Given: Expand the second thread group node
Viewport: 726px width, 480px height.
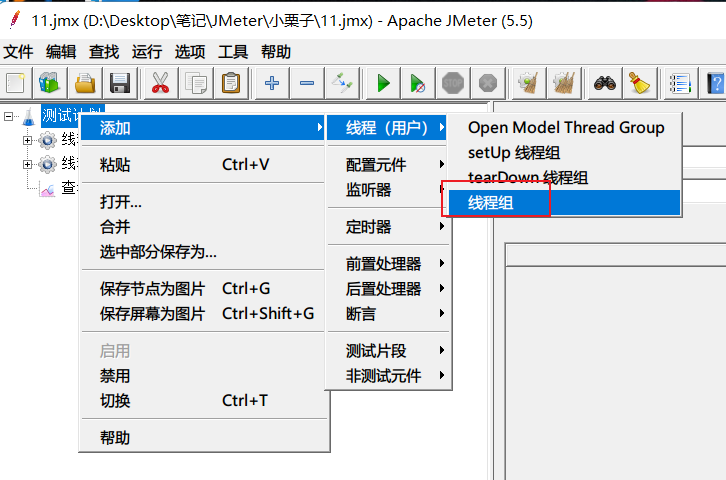Looking at the screenshot, I should pos(27,164).
